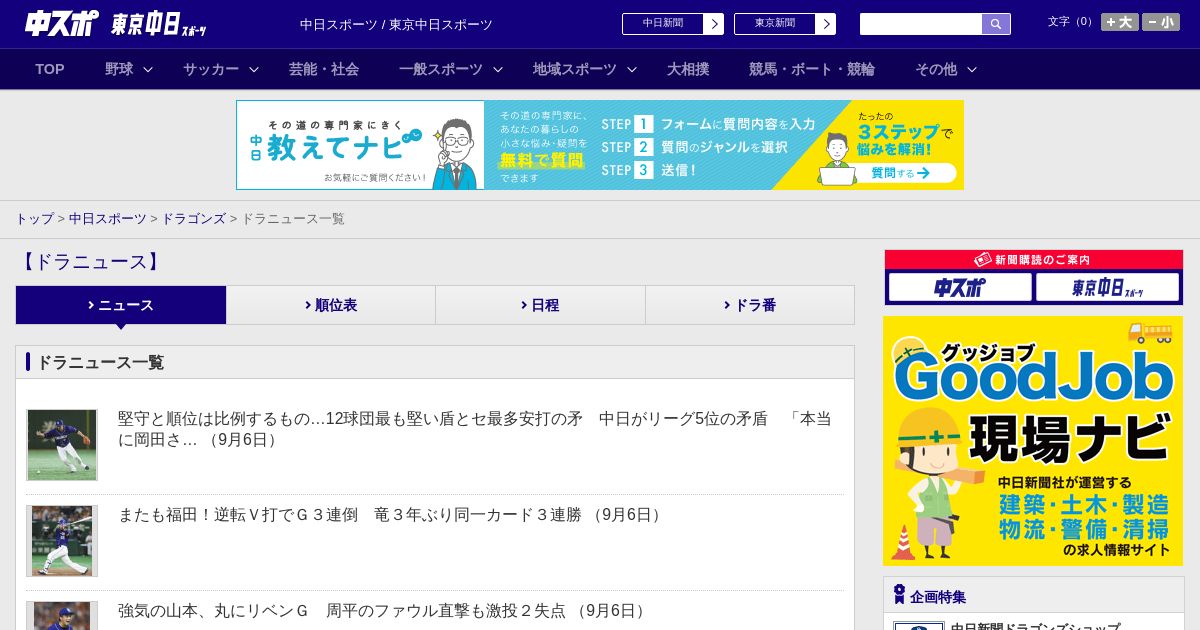Open the 中日新聞 link button

pos(663,24)
